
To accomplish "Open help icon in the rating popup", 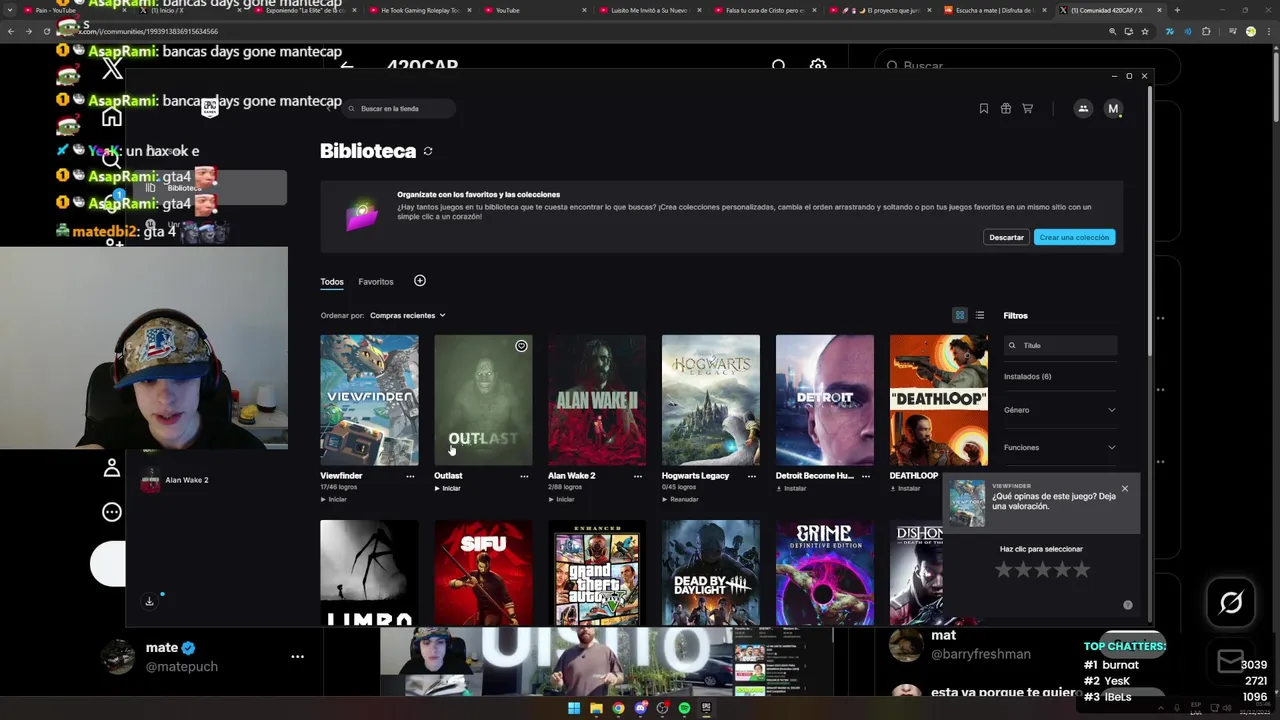I will [1128, 605].
